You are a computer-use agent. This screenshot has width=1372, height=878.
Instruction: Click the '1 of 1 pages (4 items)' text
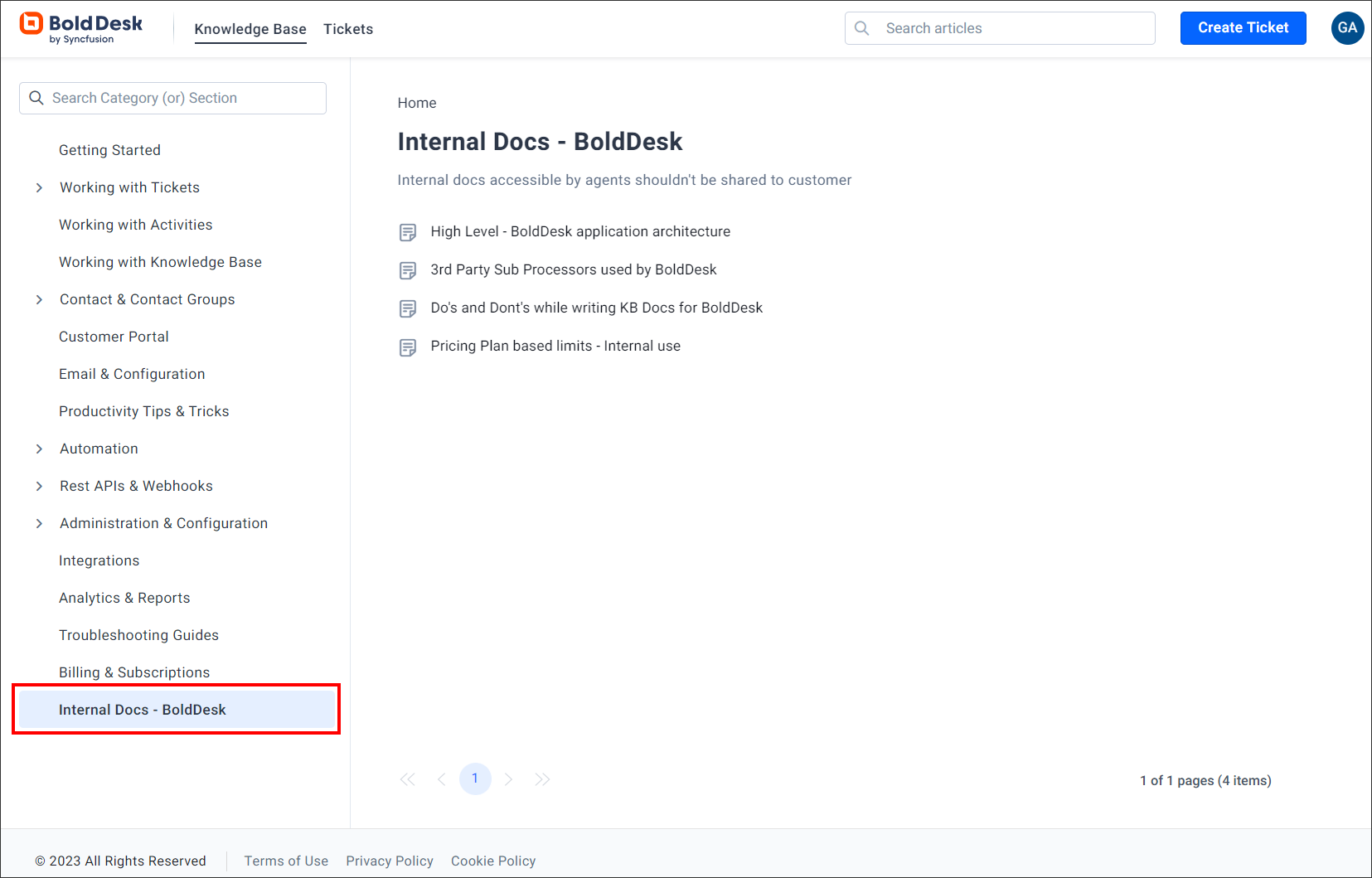[x=1205, y=780]
